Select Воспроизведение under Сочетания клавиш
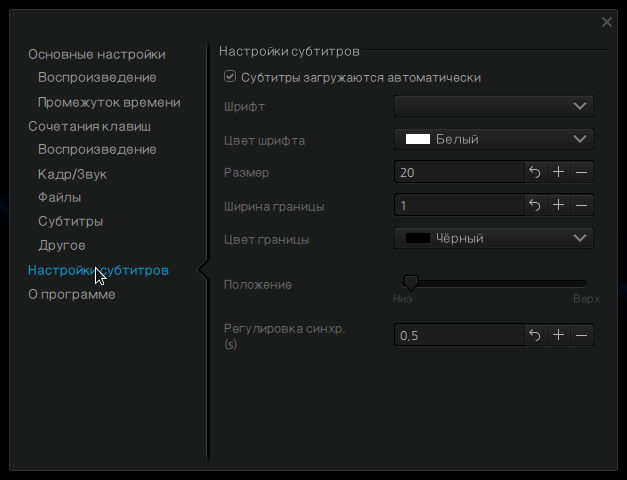This screenshot has height=480, width=627. (x=97, y=150)
